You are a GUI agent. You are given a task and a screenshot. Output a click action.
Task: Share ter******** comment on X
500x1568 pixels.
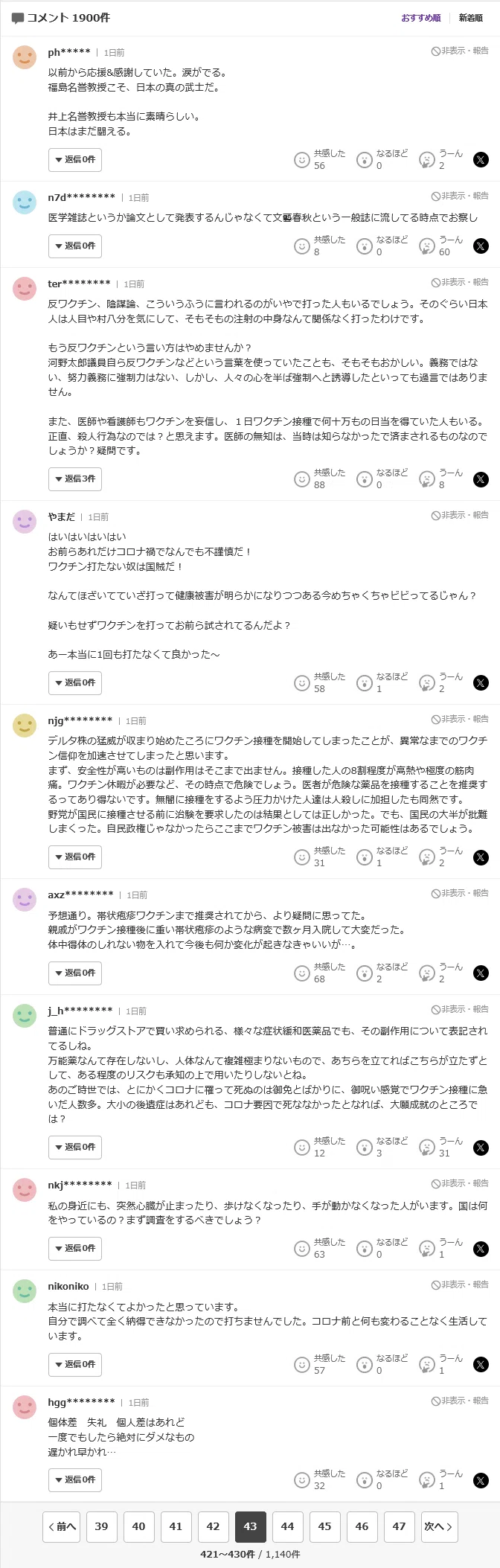481,479
